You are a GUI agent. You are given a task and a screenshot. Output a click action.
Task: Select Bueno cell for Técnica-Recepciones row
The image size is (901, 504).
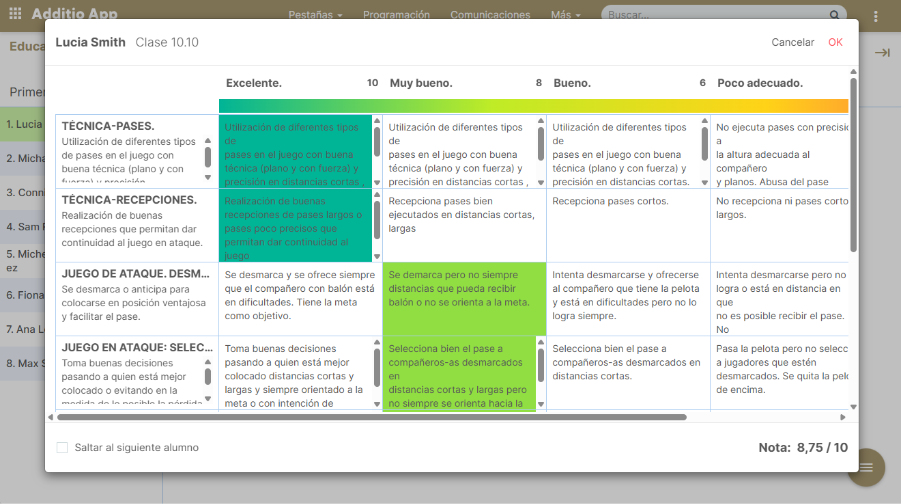[x=628, y=225]
